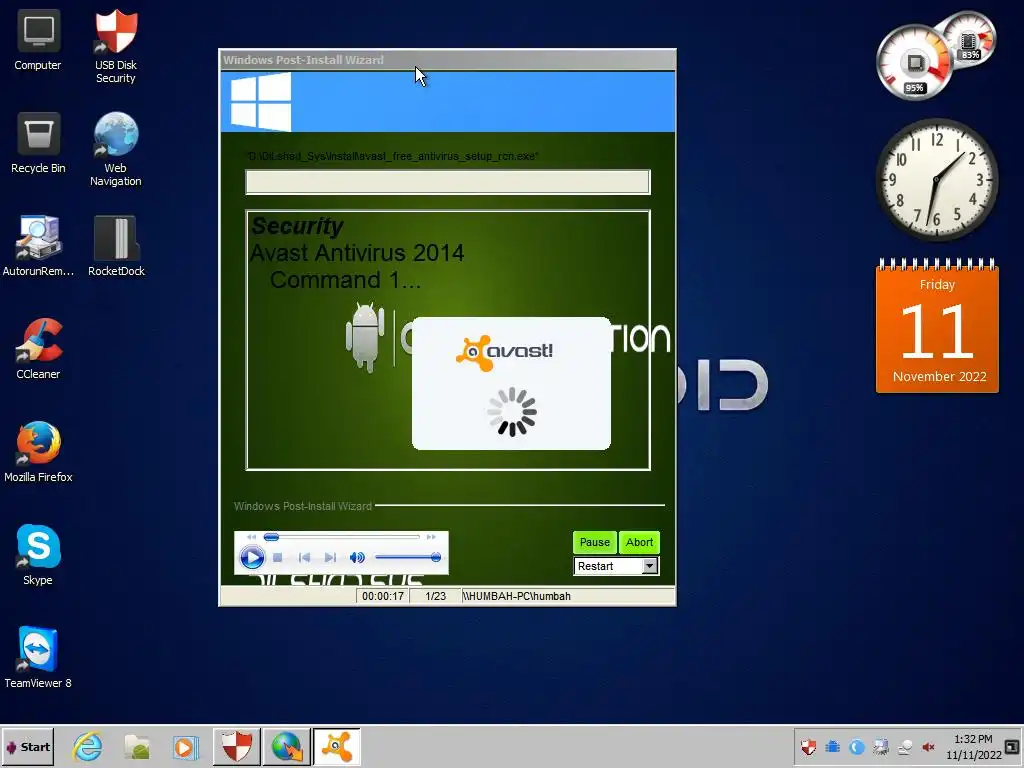Image resolution: width=1024 pixels, height=768 pixels.
Task: Click the show desktop corner icon
Action: pyautogui.click(x=1012, y=747)
